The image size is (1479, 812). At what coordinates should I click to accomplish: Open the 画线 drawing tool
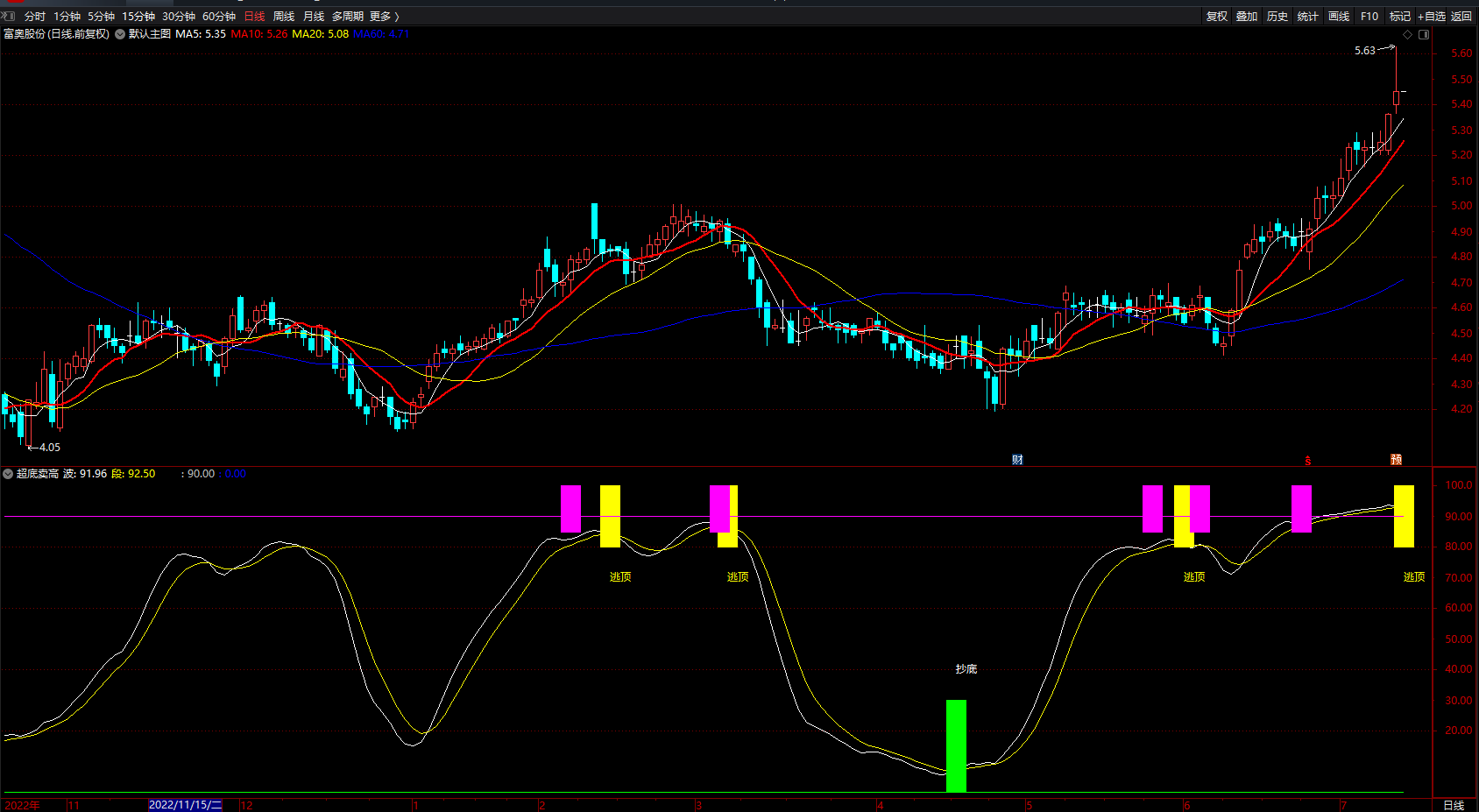coord(1339,17)
